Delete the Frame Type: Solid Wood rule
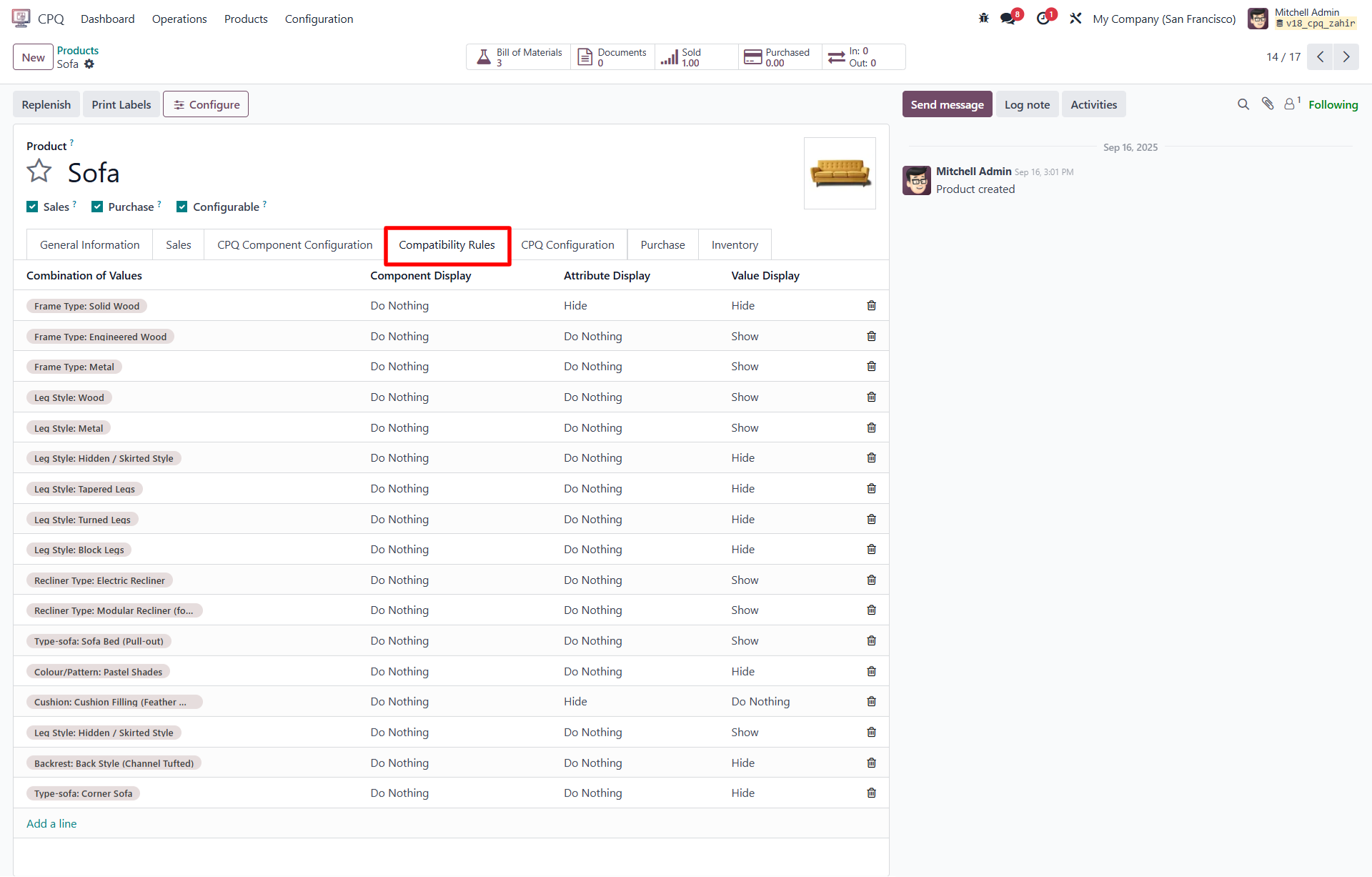 (x=871, y=306)
